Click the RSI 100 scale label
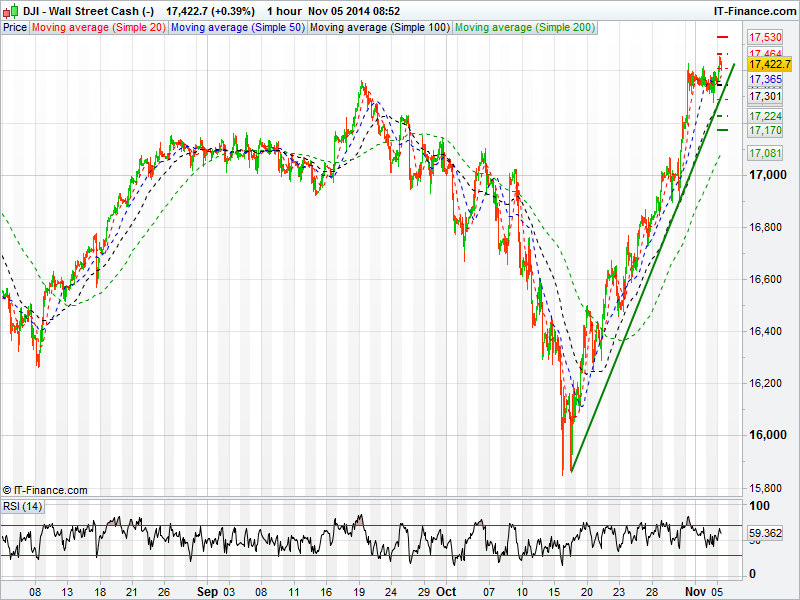This screenshot has width=800, height=600. tap(759, 506)
